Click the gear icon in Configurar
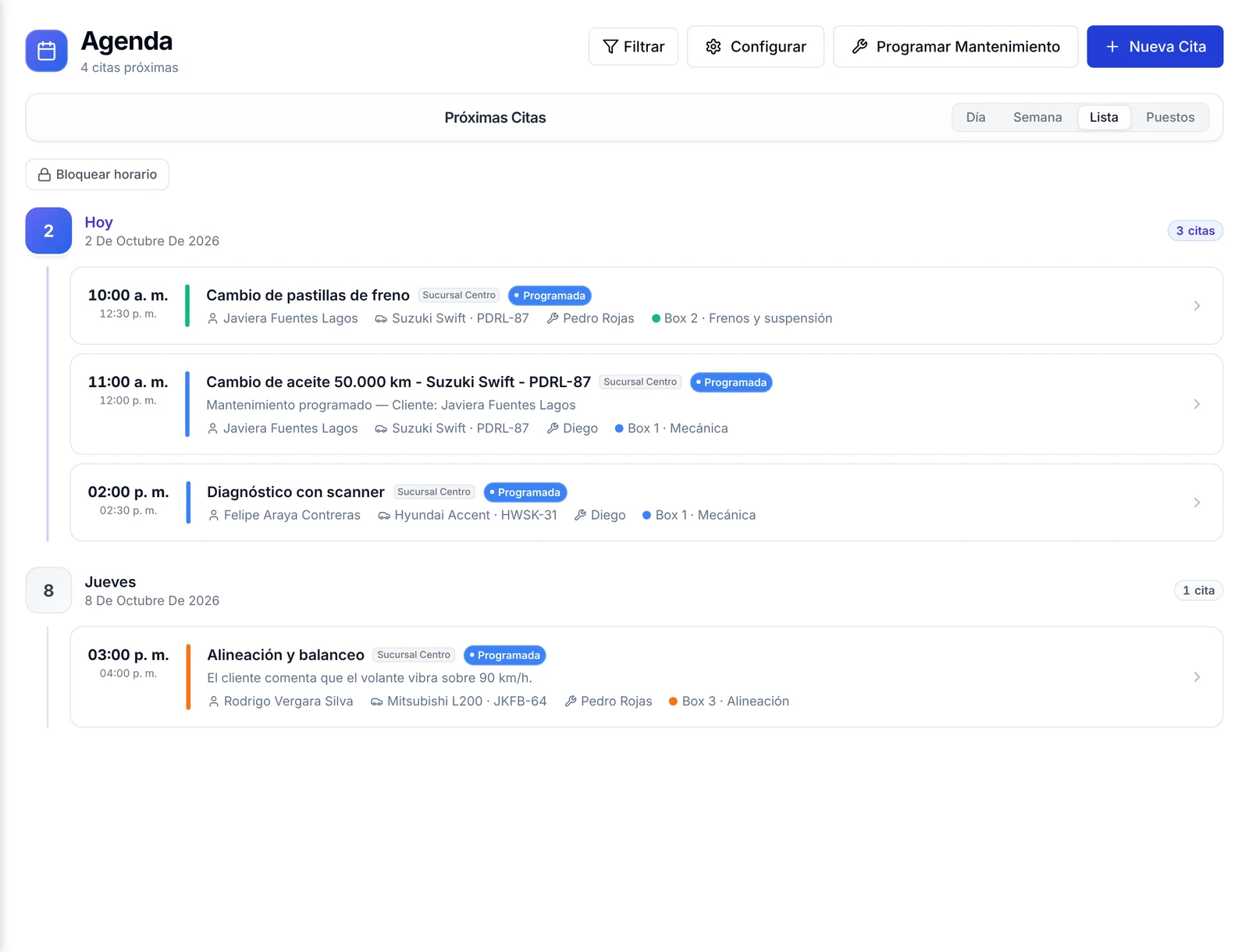 (x=713, y=47)
